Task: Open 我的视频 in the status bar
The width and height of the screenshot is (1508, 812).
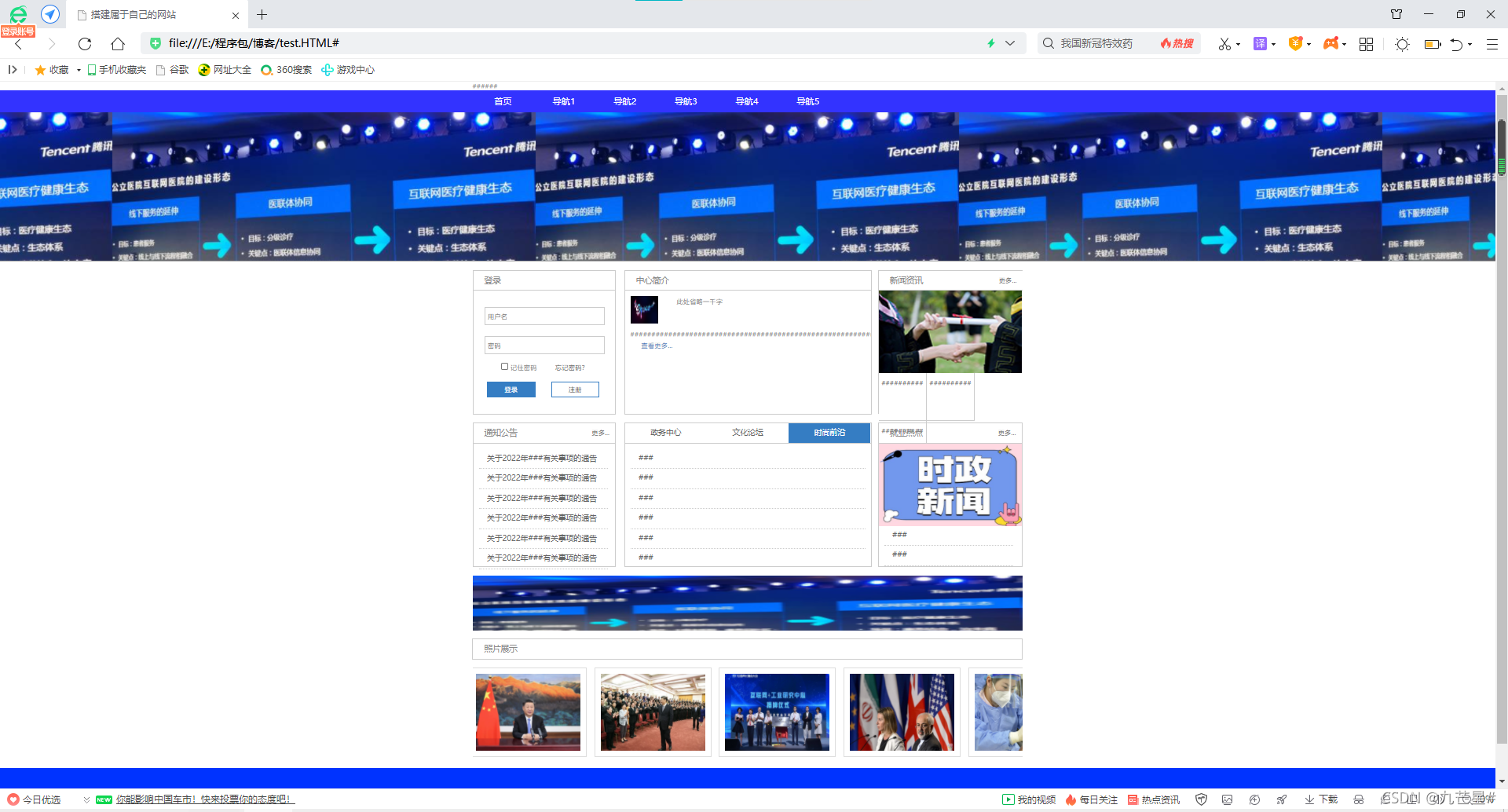Action: click(1029, 799)
